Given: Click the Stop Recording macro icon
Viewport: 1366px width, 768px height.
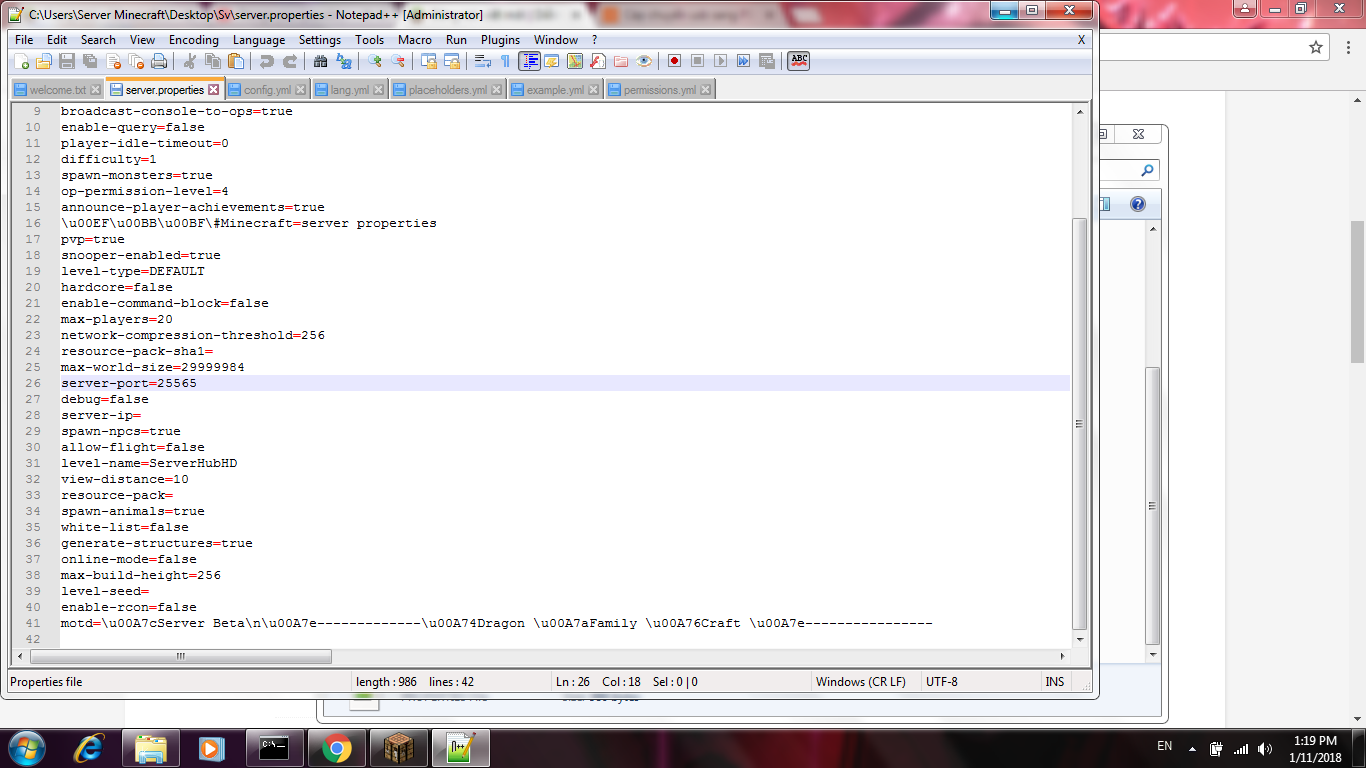Looking at the screenshot, I should [698, 61].
